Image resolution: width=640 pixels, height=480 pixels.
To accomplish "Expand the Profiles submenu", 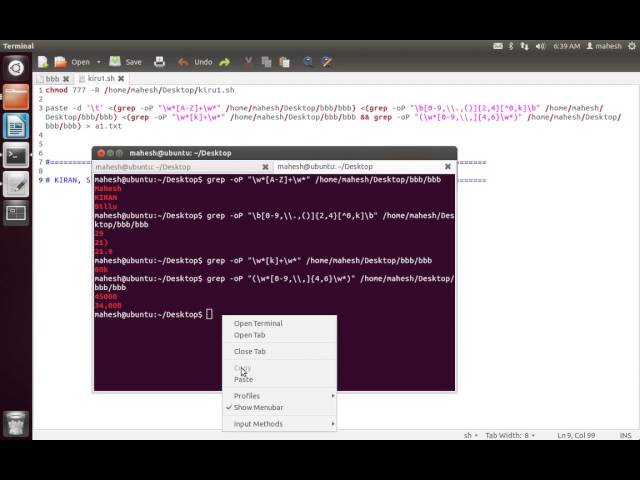I will coord(279,396).
